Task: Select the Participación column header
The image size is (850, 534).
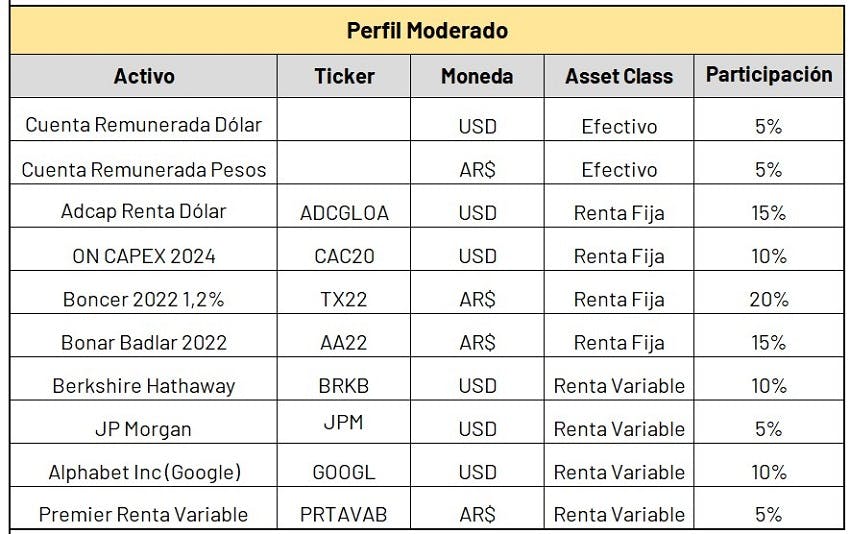Action: pyautogui.click(x=769, y=75)
